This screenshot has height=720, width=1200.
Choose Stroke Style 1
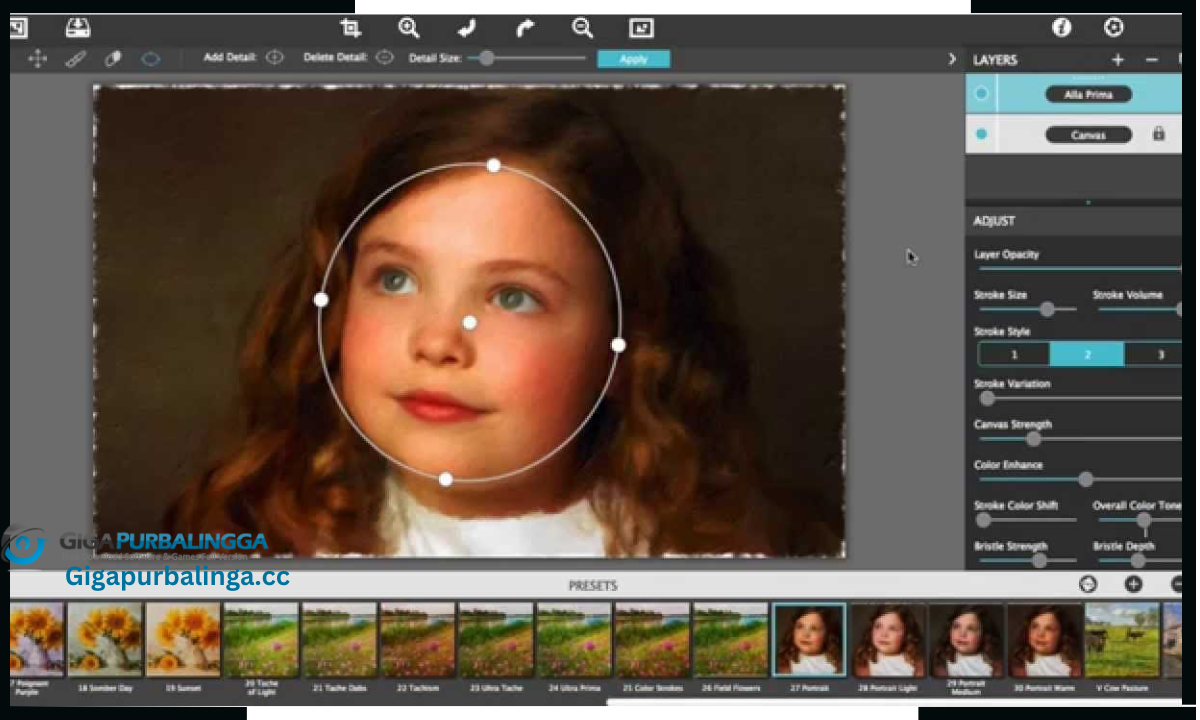click(x=1014, y=354)
